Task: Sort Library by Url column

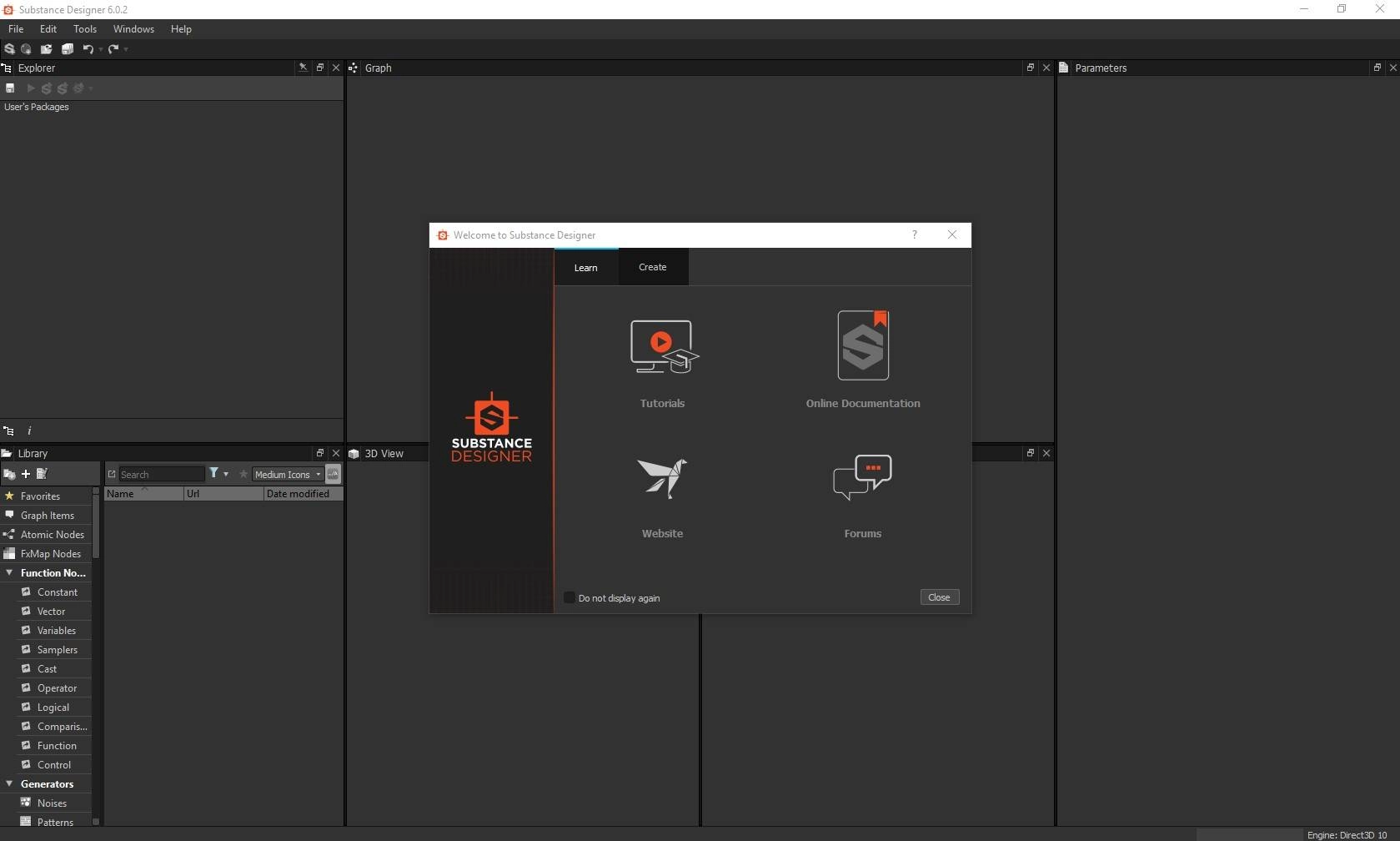Action: pos(223,494)
